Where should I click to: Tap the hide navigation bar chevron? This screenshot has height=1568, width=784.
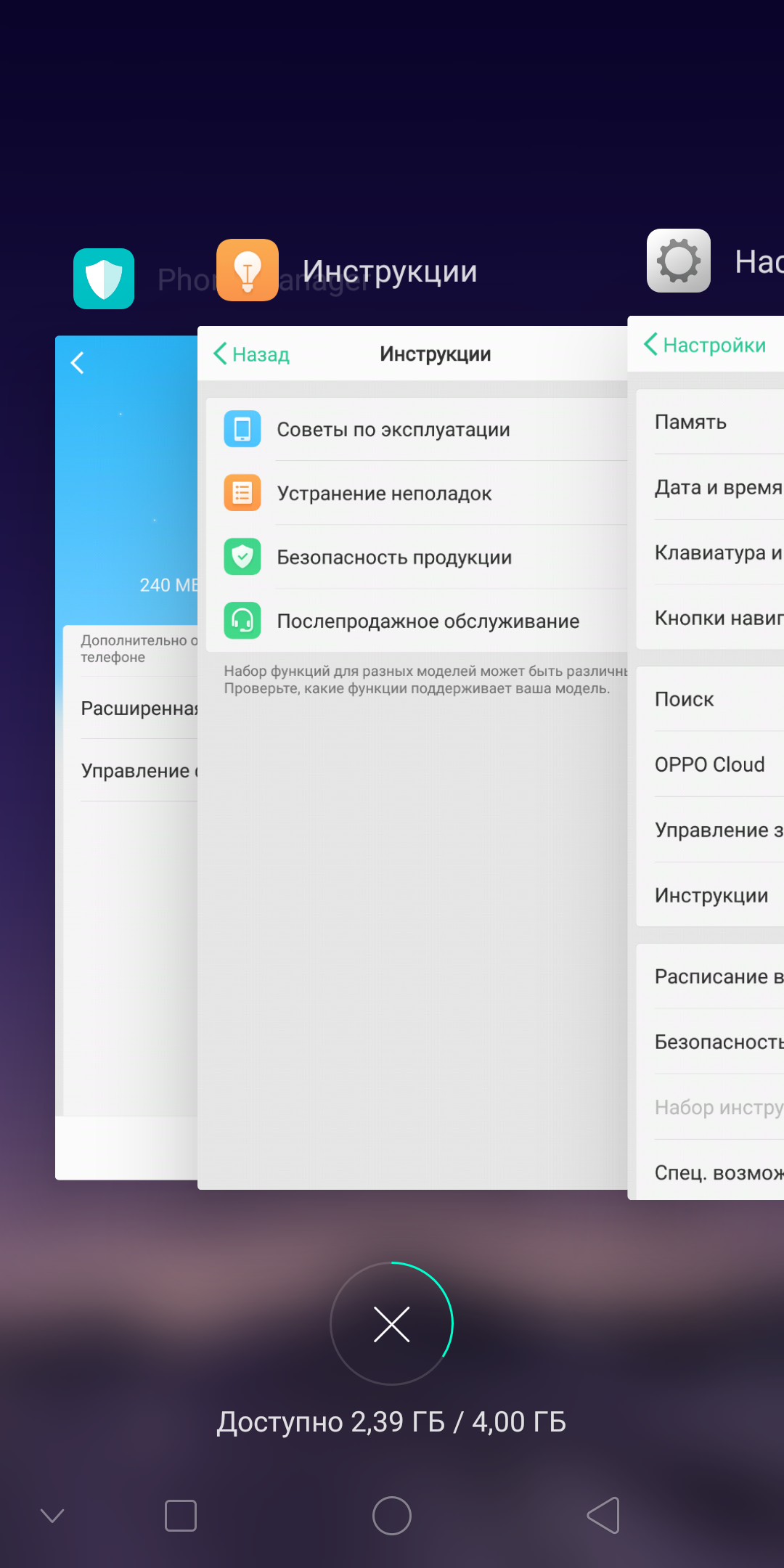point(52,1515)
